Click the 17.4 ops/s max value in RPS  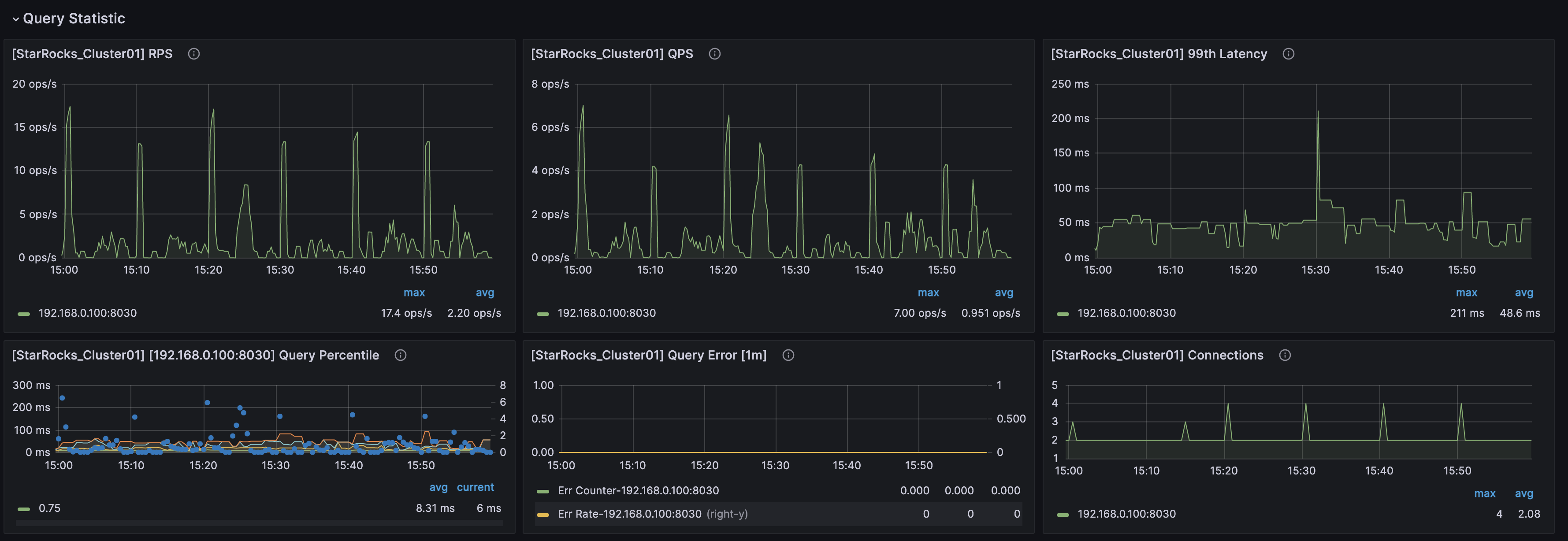coord(407,313)
